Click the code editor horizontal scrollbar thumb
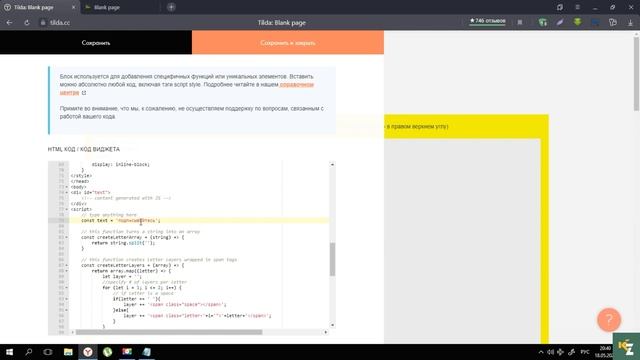Image resolution: width=640 pixels, height=360 pixels. [x=169, y=332]
